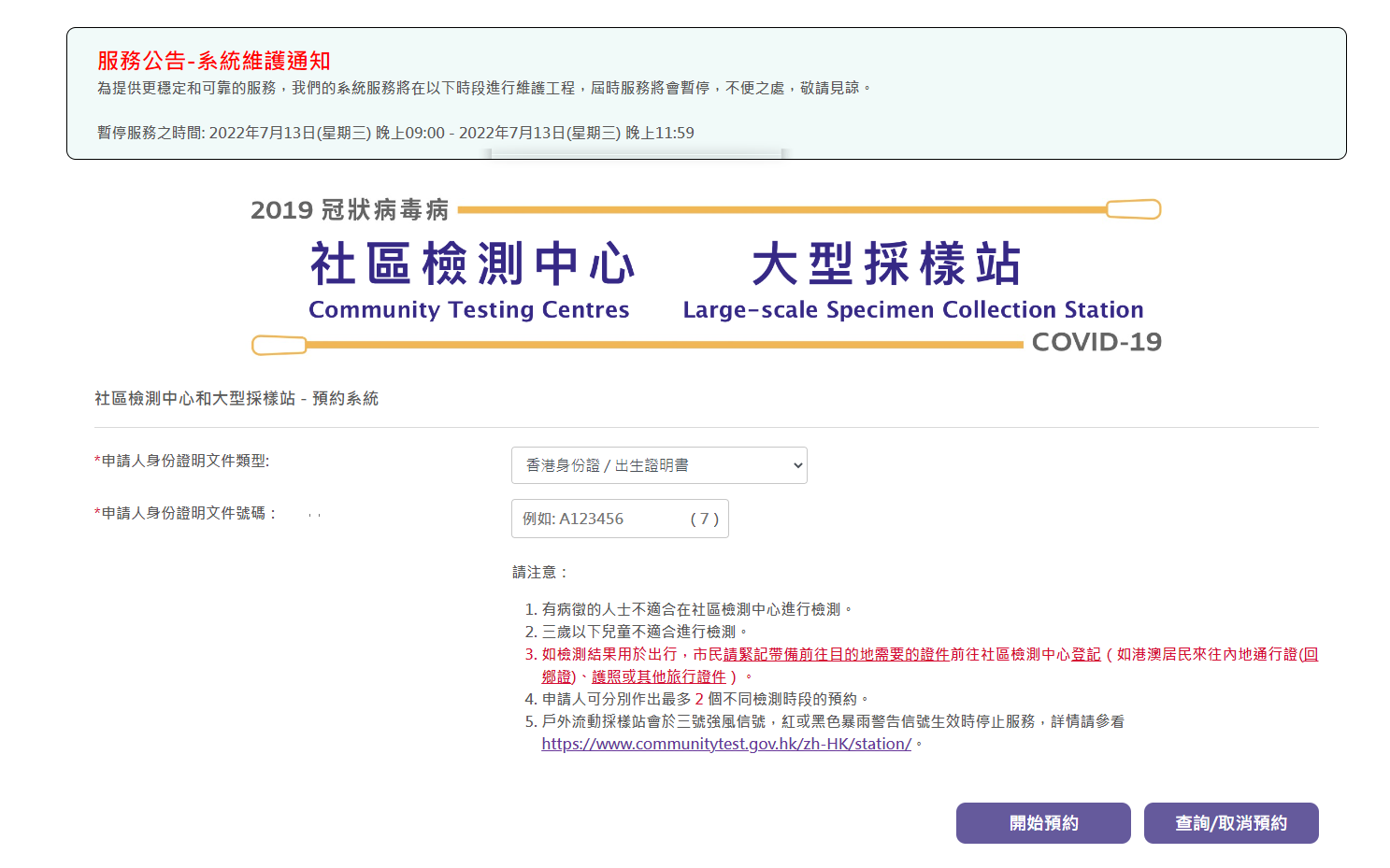Image resolution: width=1390 pixels, height=868 pixels.
Task: Click the 護照或其他旅行證件 underlined link text
Action: pyautogui.click(x=659, y=676)
